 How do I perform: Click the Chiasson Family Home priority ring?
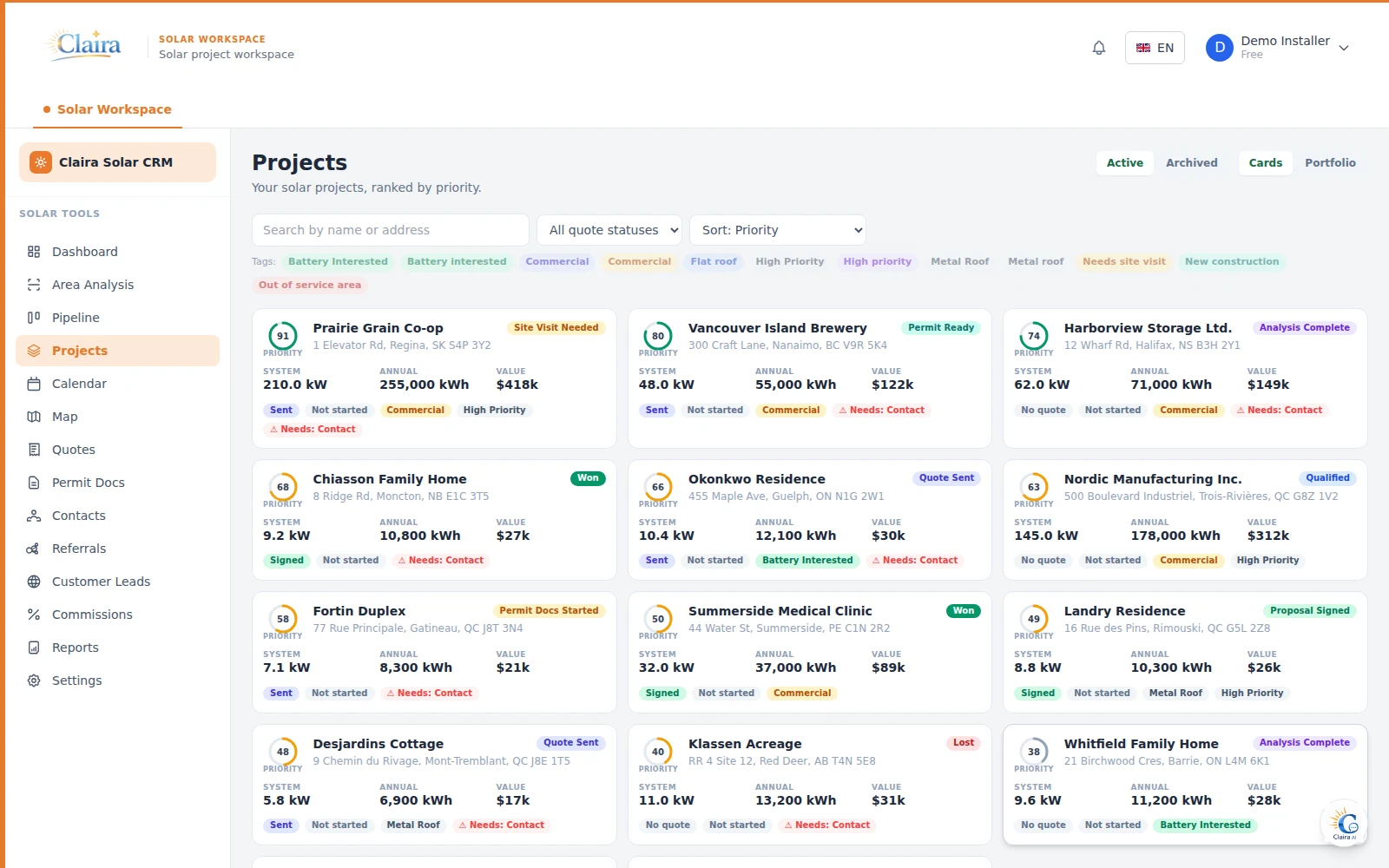(283, 487)
